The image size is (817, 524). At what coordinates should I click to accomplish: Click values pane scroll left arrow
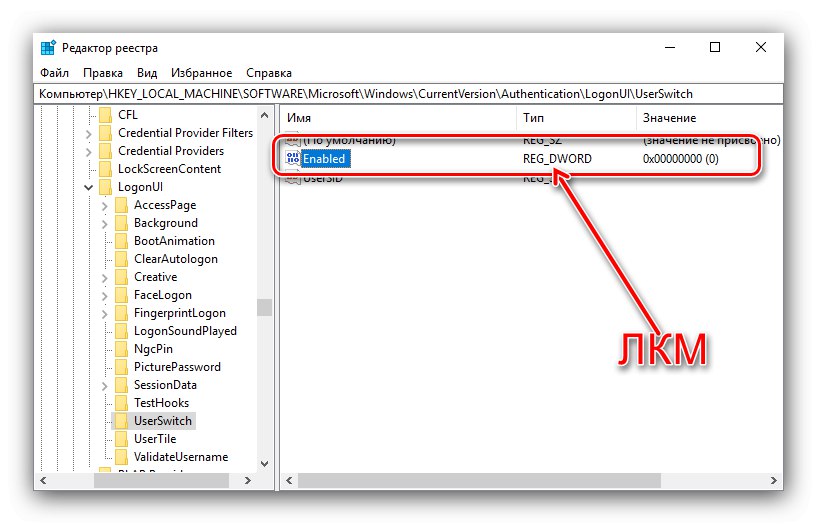[x=289, y=480]
